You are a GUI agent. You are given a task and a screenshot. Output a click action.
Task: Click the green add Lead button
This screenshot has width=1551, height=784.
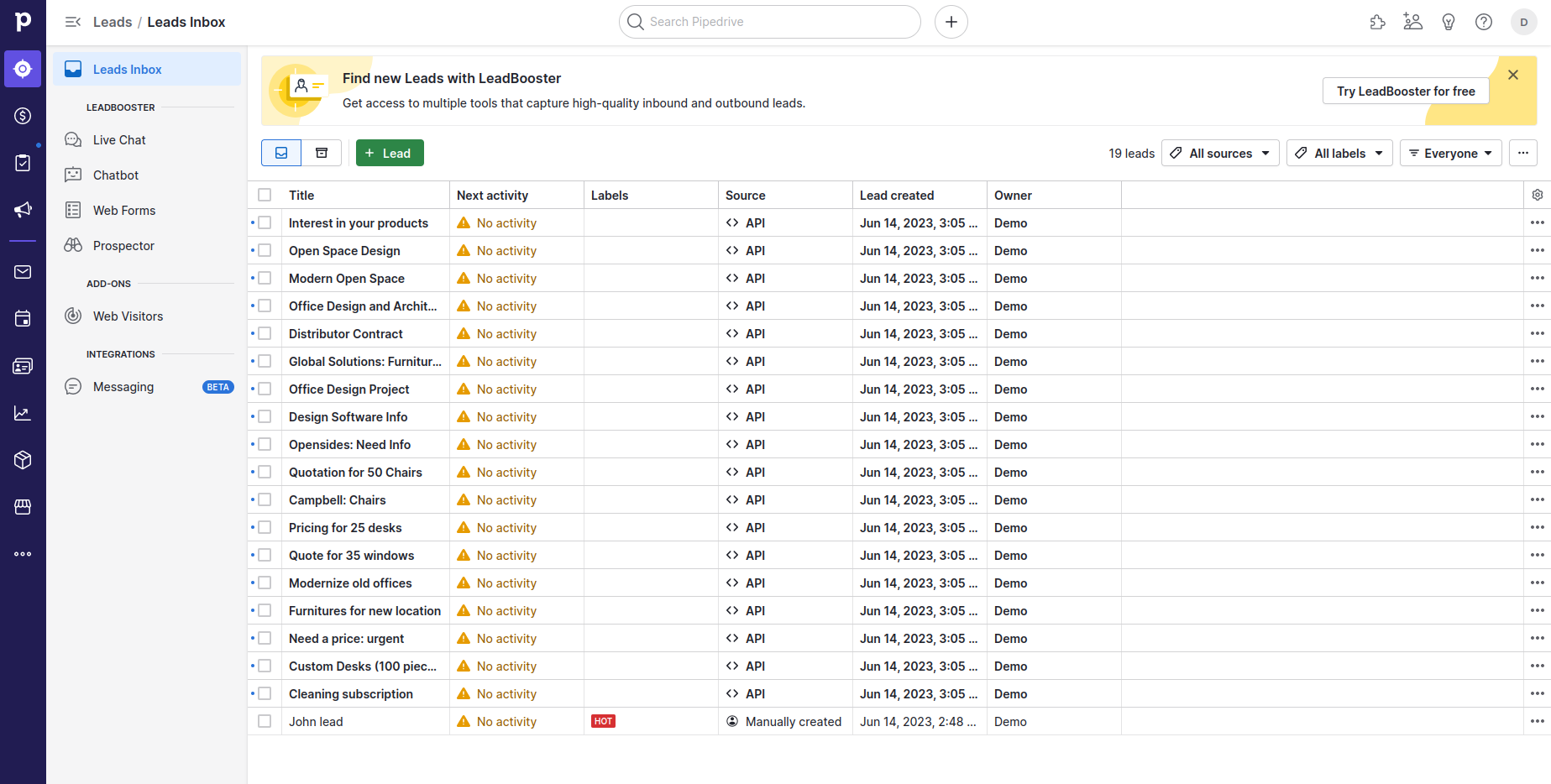click(390, 153)
